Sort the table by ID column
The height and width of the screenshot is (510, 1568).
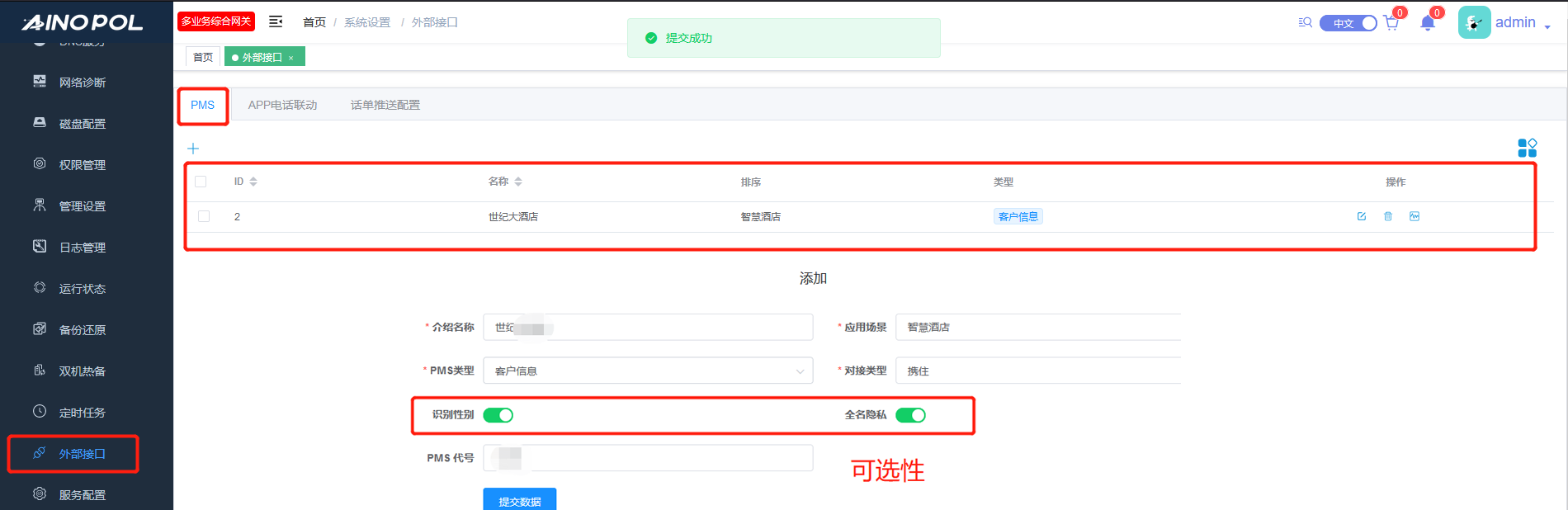pos(253,182)
